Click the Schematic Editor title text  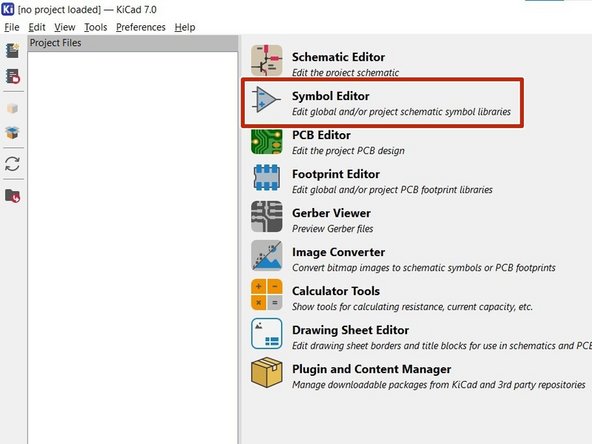click(338, 57)
